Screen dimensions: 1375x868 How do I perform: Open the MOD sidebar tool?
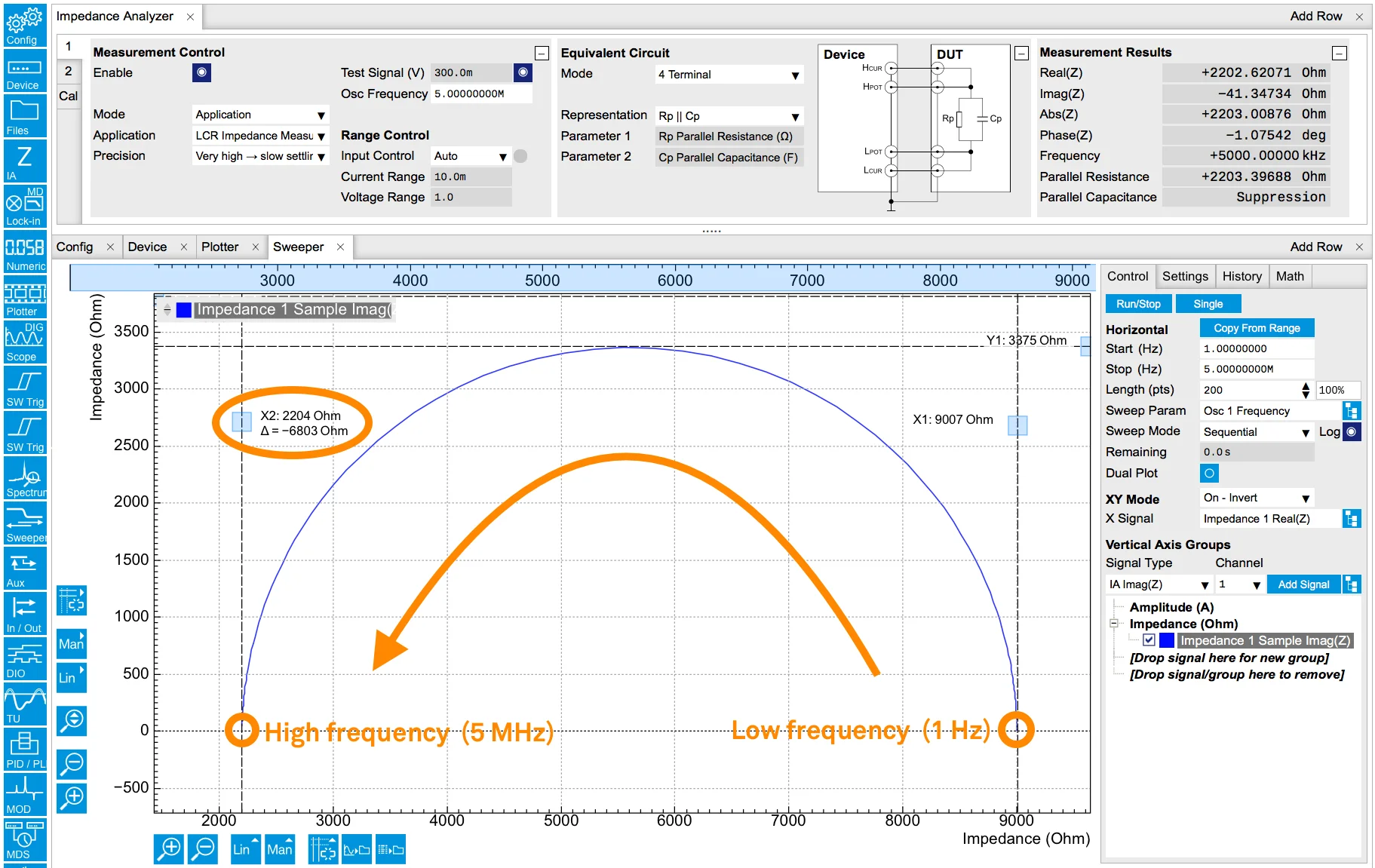[25, 795]
